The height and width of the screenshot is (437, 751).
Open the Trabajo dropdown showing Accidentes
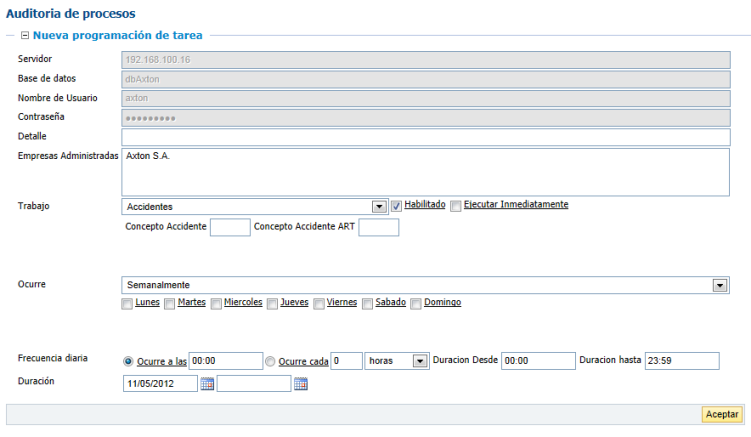coord(379,207)
